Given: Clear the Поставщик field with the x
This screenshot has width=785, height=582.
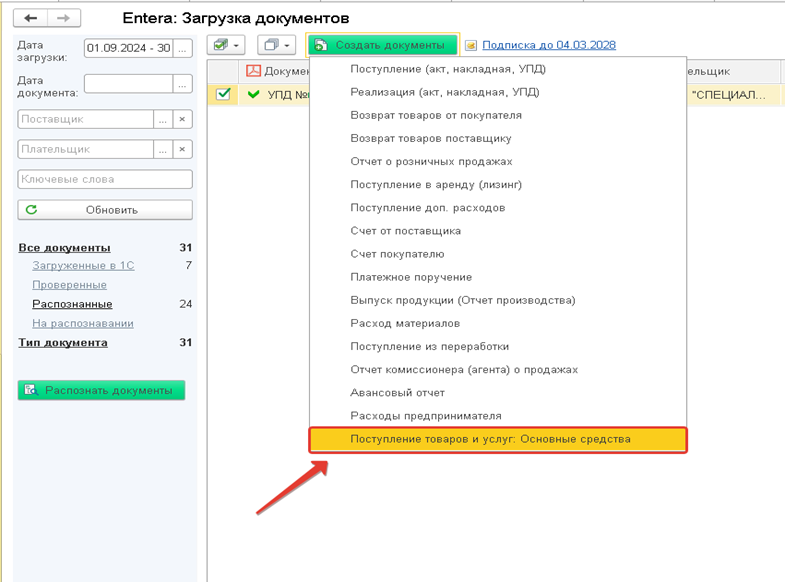Looking at the screenshot, I should 182,119.
